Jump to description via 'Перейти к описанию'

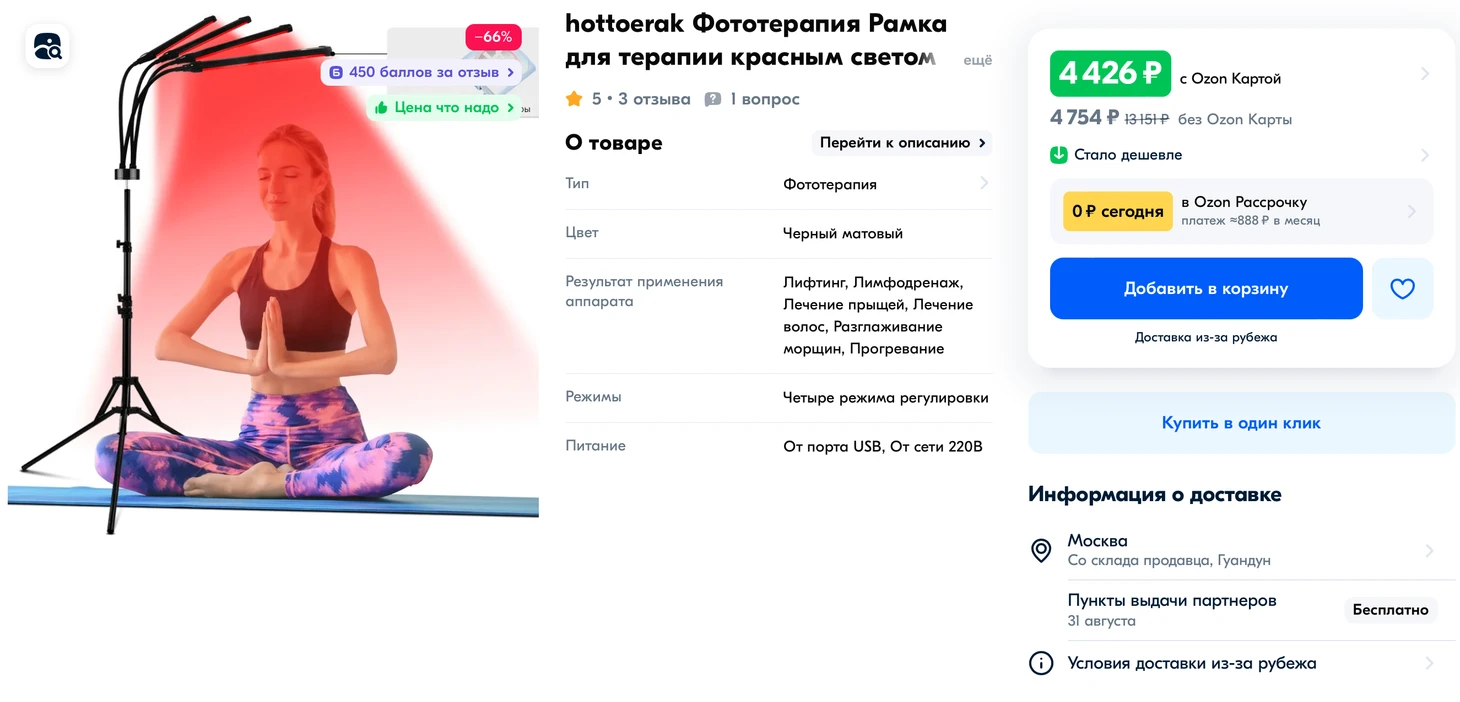(x=902, y=143)
